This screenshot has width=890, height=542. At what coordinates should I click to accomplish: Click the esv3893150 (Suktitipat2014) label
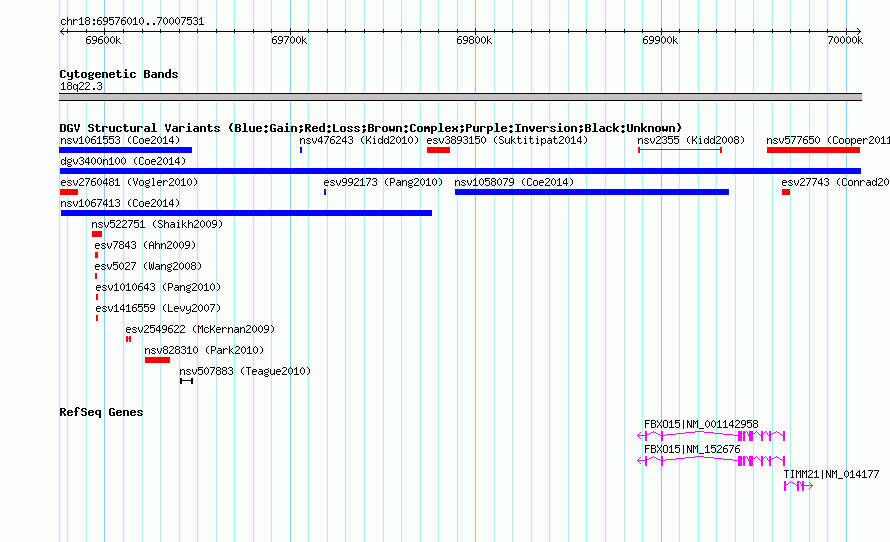[507, 140]
